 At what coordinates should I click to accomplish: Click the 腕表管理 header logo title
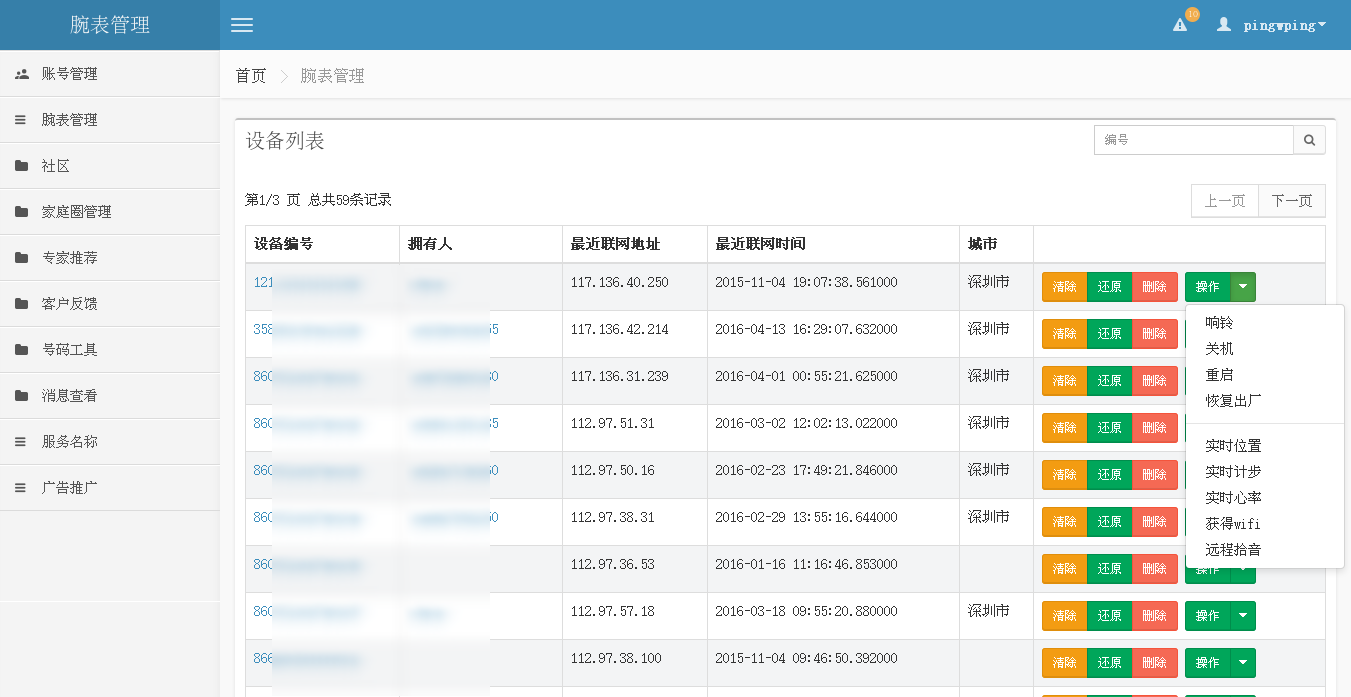110,25
